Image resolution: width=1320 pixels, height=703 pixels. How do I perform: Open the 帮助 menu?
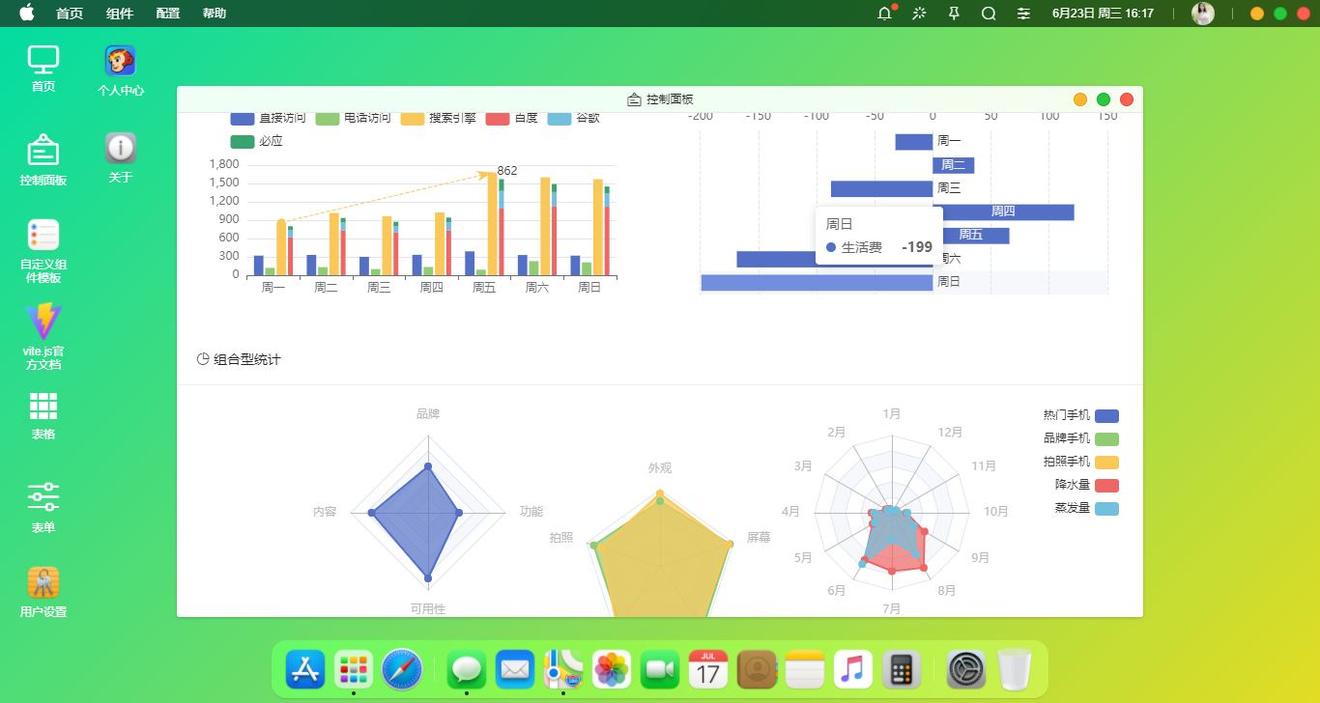pyautogui.click(x=214, y=13)
